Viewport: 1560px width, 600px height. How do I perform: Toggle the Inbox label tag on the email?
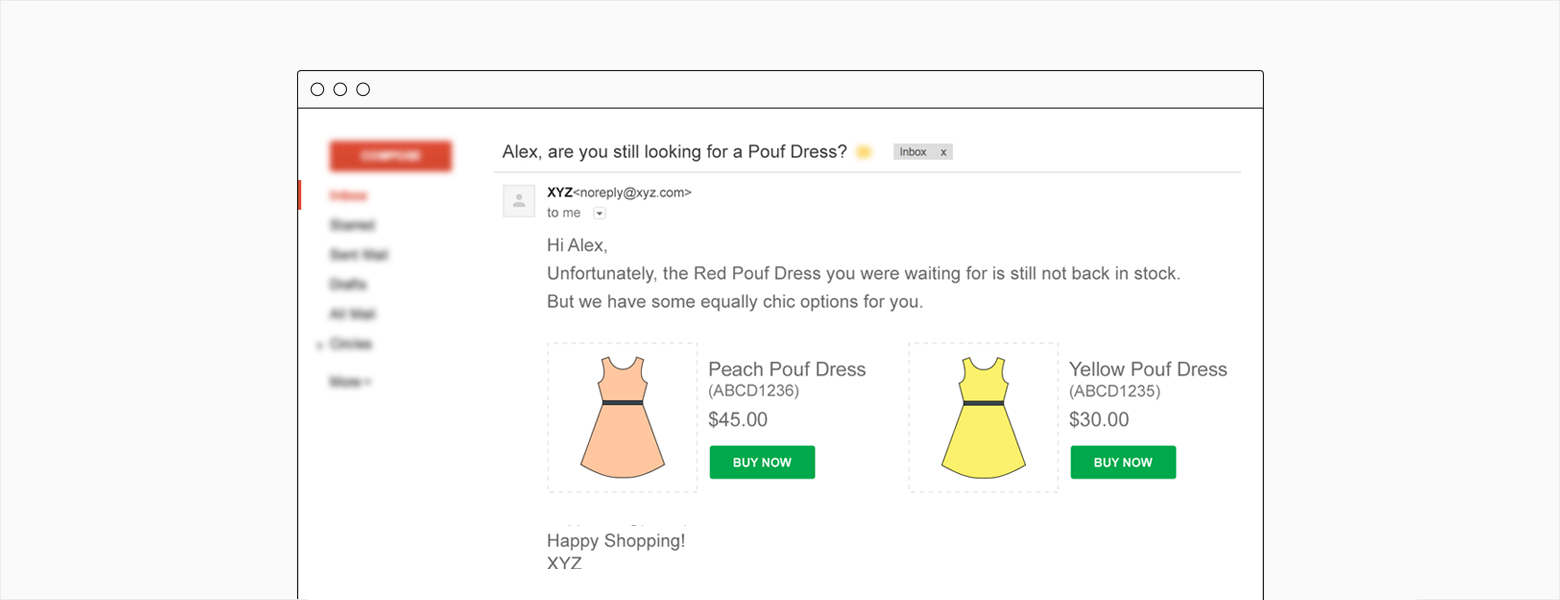[x=913, y=151]
